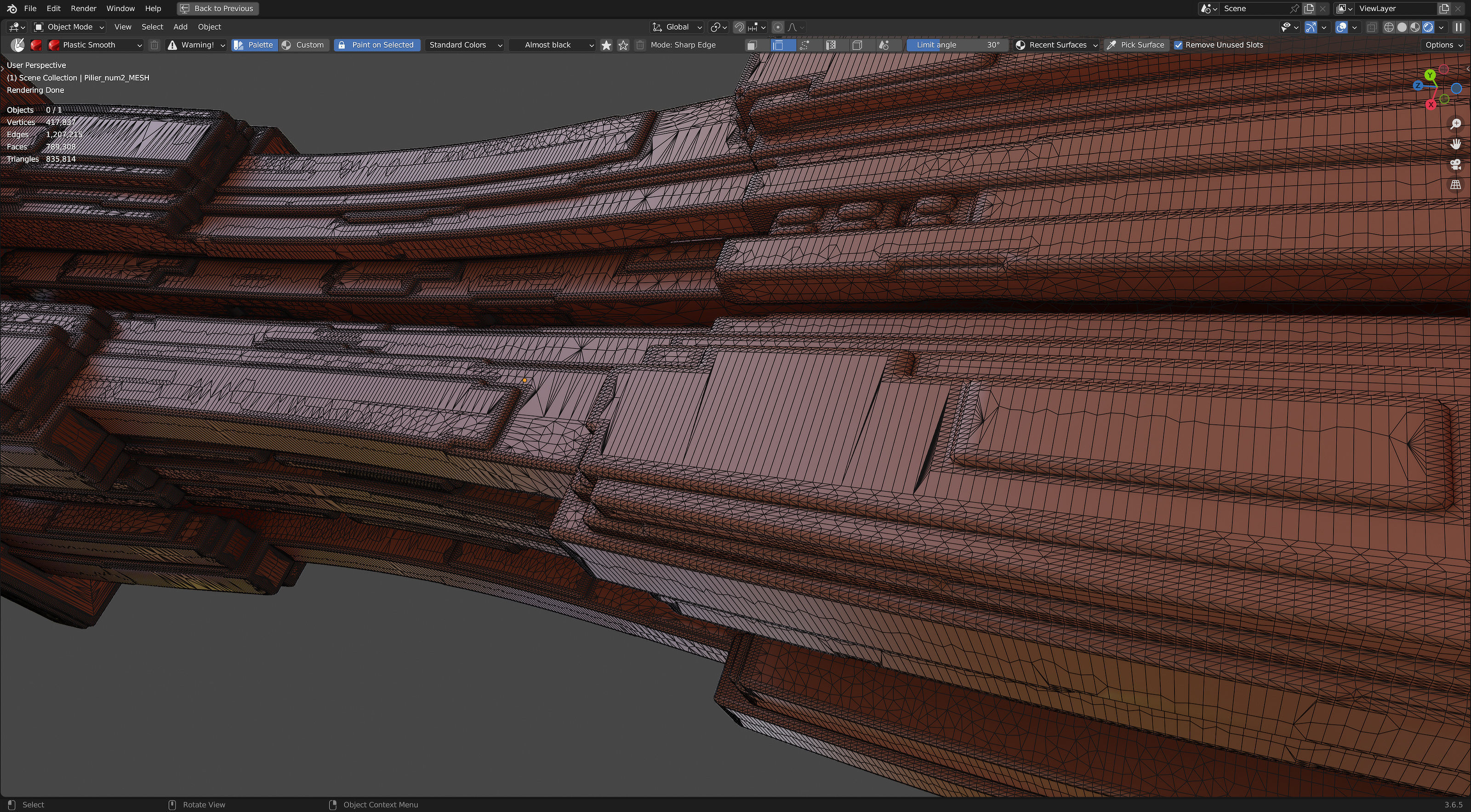
Task: Open the Standard Colors dropdown
Action: 464,45
